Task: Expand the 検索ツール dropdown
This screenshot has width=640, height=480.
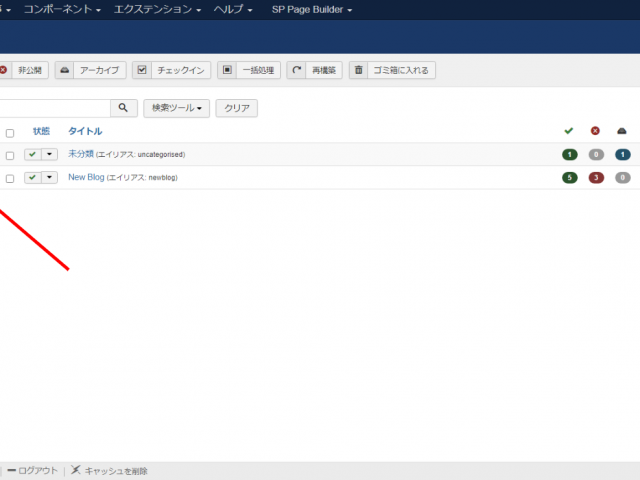Action: (176, 108)
